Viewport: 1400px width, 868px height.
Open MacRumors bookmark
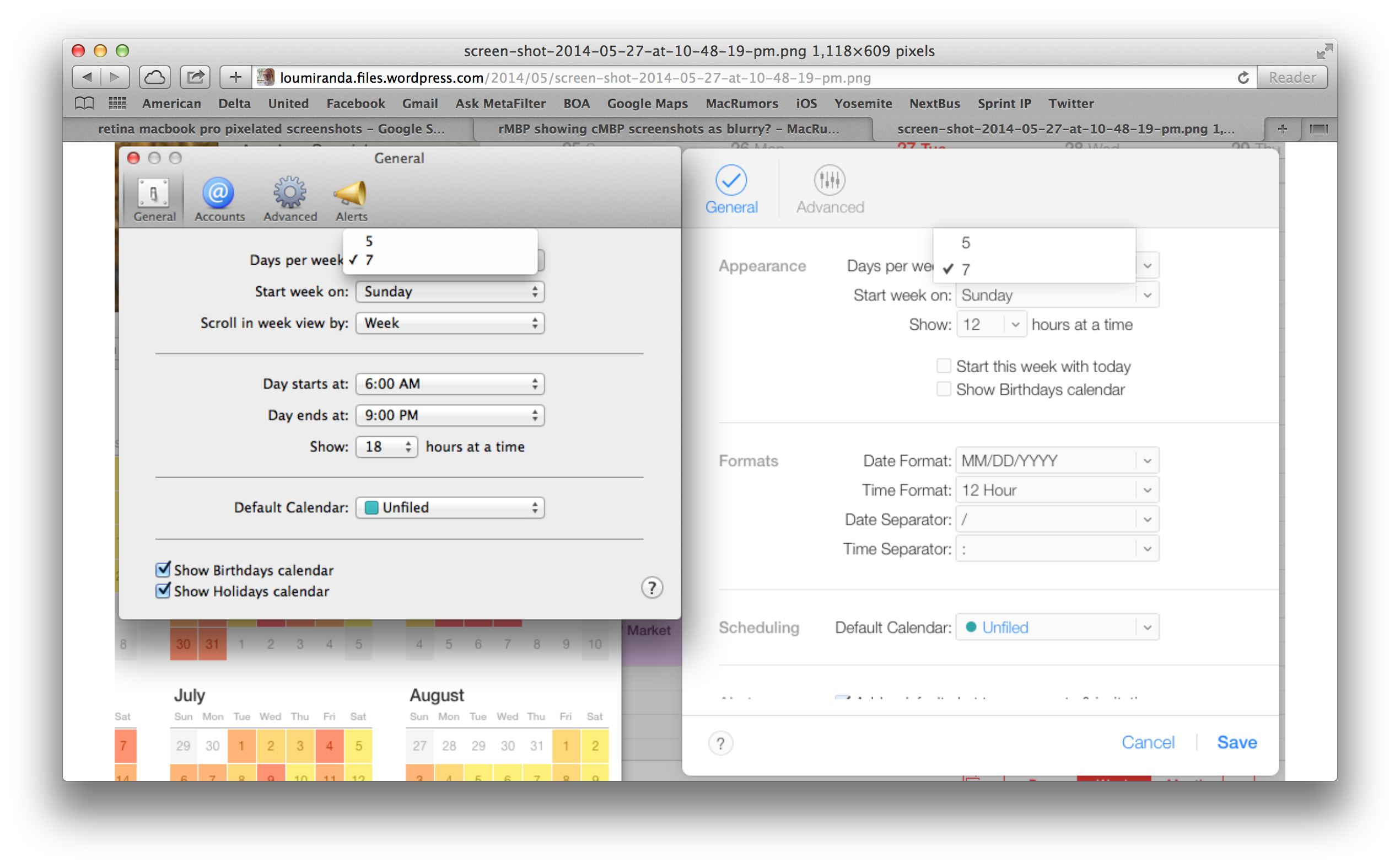(742, 103)
